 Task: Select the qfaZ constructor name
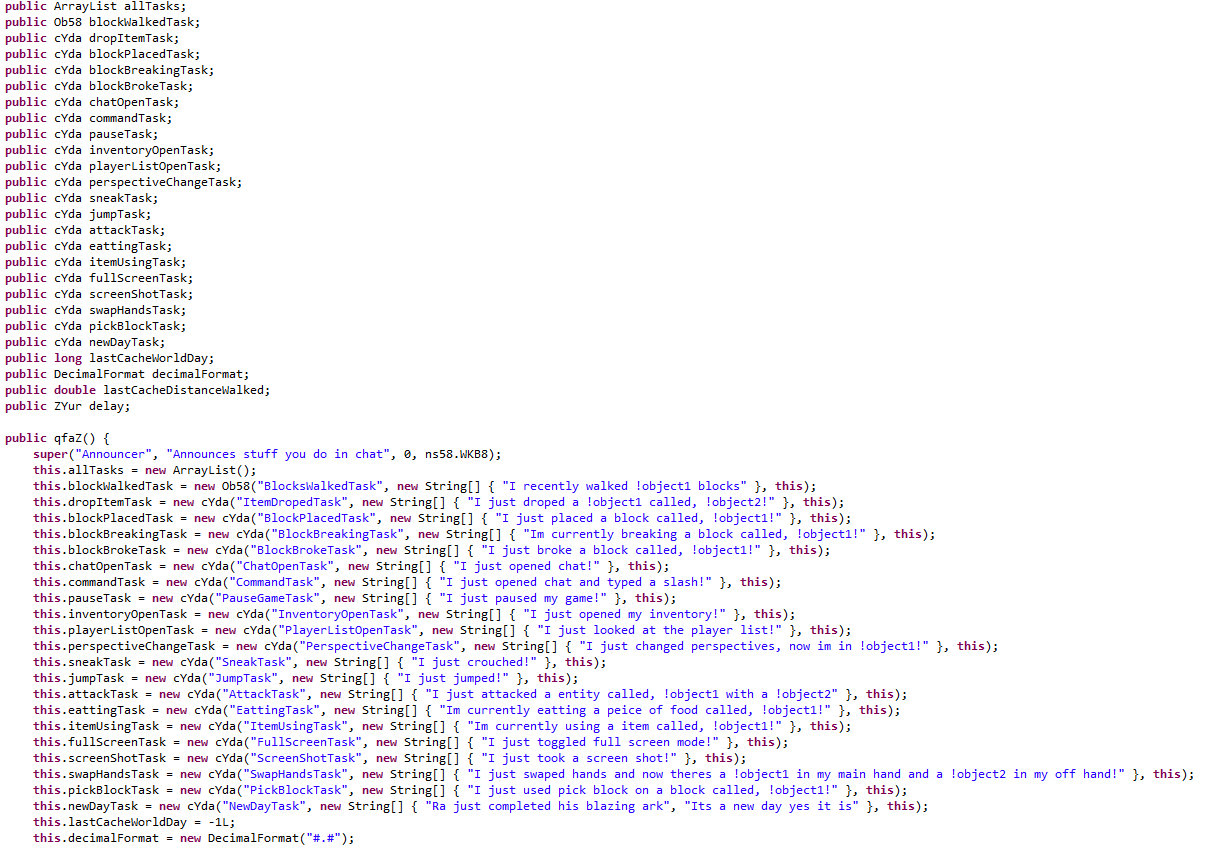pos(67,437)
